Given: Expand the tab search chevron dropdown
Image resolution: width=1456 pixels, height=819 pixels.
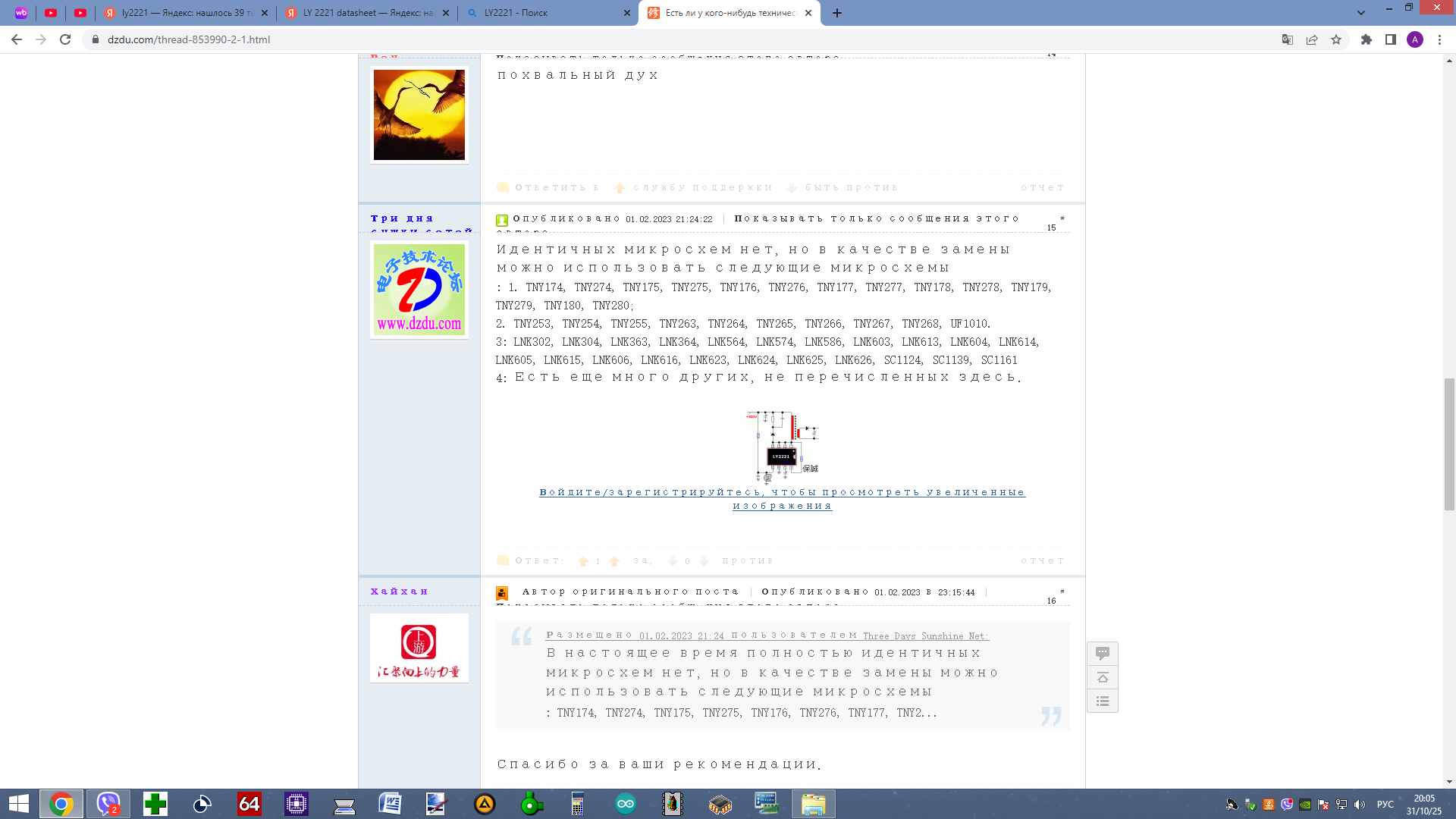Looking at the screenshot, I should (1361, 13).
